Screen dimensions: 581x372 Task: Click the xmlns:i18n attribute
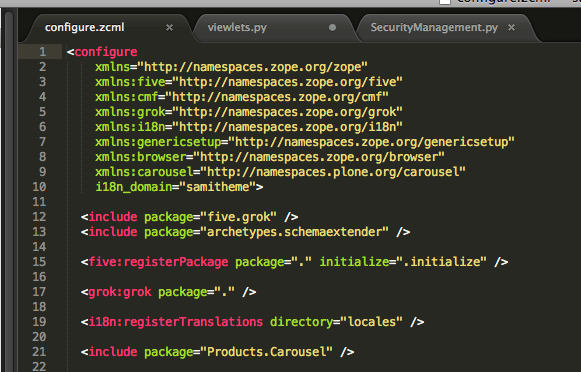click(130, 127)
